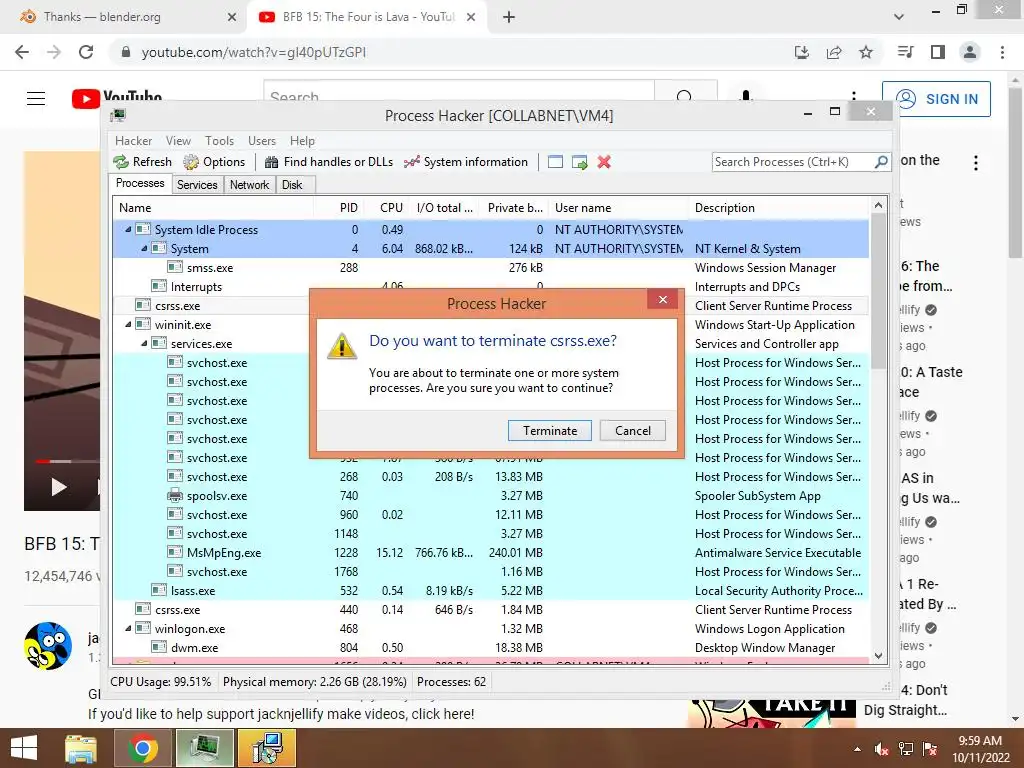Click the Processes: 62 status entry

click(x=451, y=682)
